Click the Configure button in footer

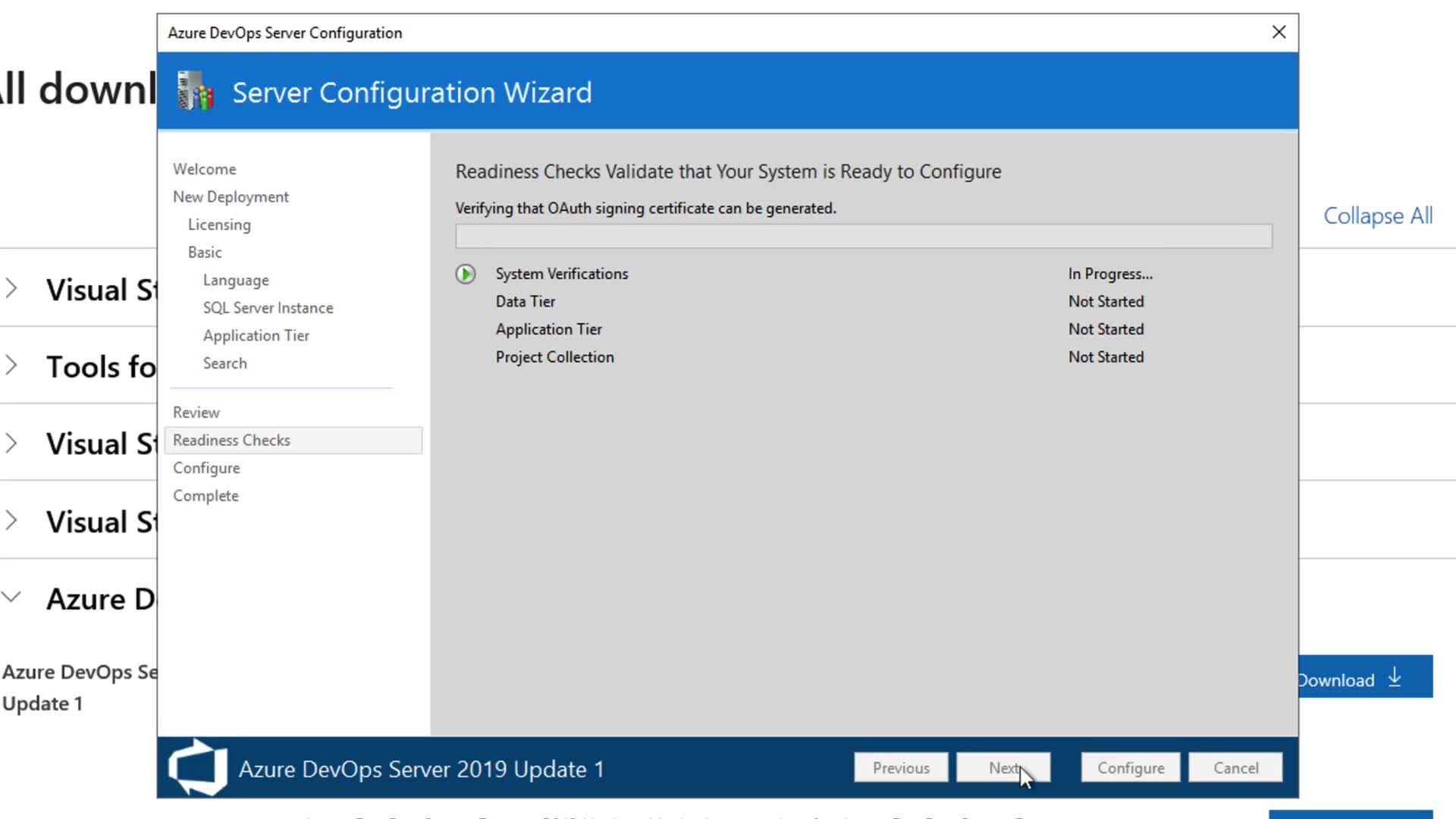[1130, 767]
